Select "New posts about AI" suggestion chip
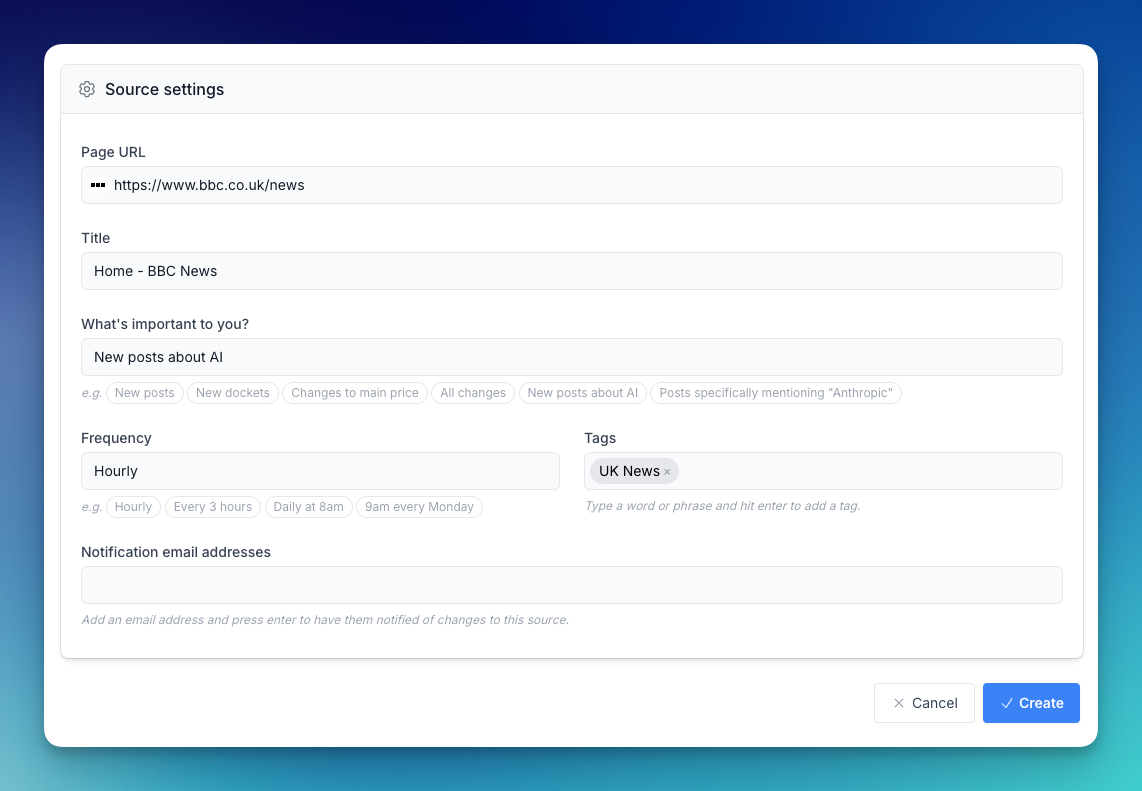The height and width of the screenshot is (791, 1142). tap(582, 393)
